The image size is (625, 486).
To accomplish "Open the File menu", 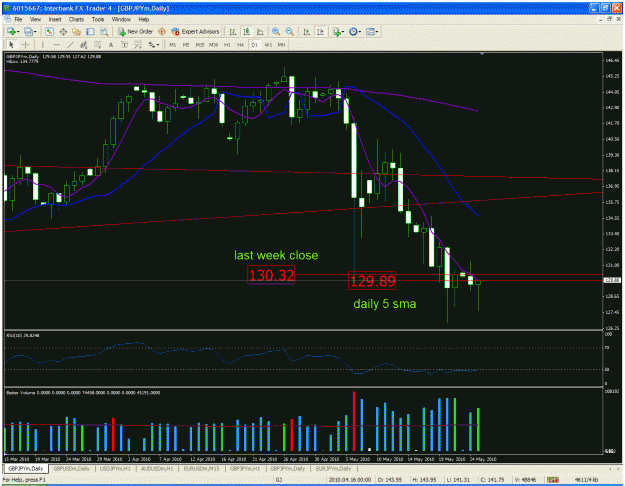I will (18, 19).
